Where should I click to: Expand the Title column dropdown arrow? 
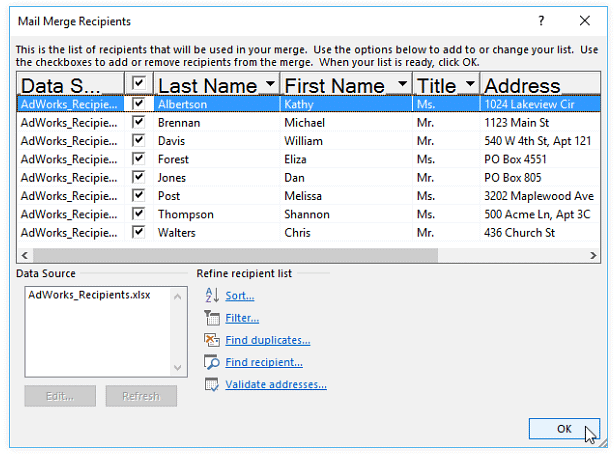click(x=468, y=85)
